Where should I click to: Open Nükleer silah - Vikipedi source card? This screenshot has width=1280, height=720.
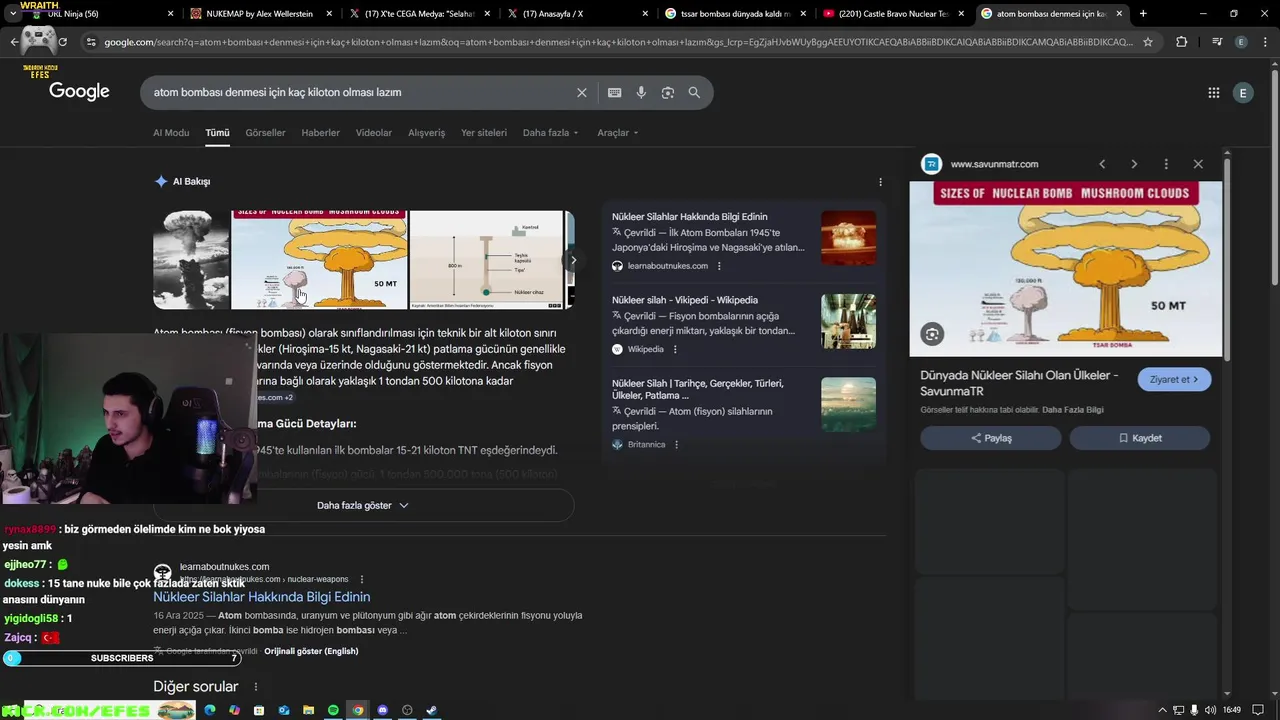coord(744,324)
